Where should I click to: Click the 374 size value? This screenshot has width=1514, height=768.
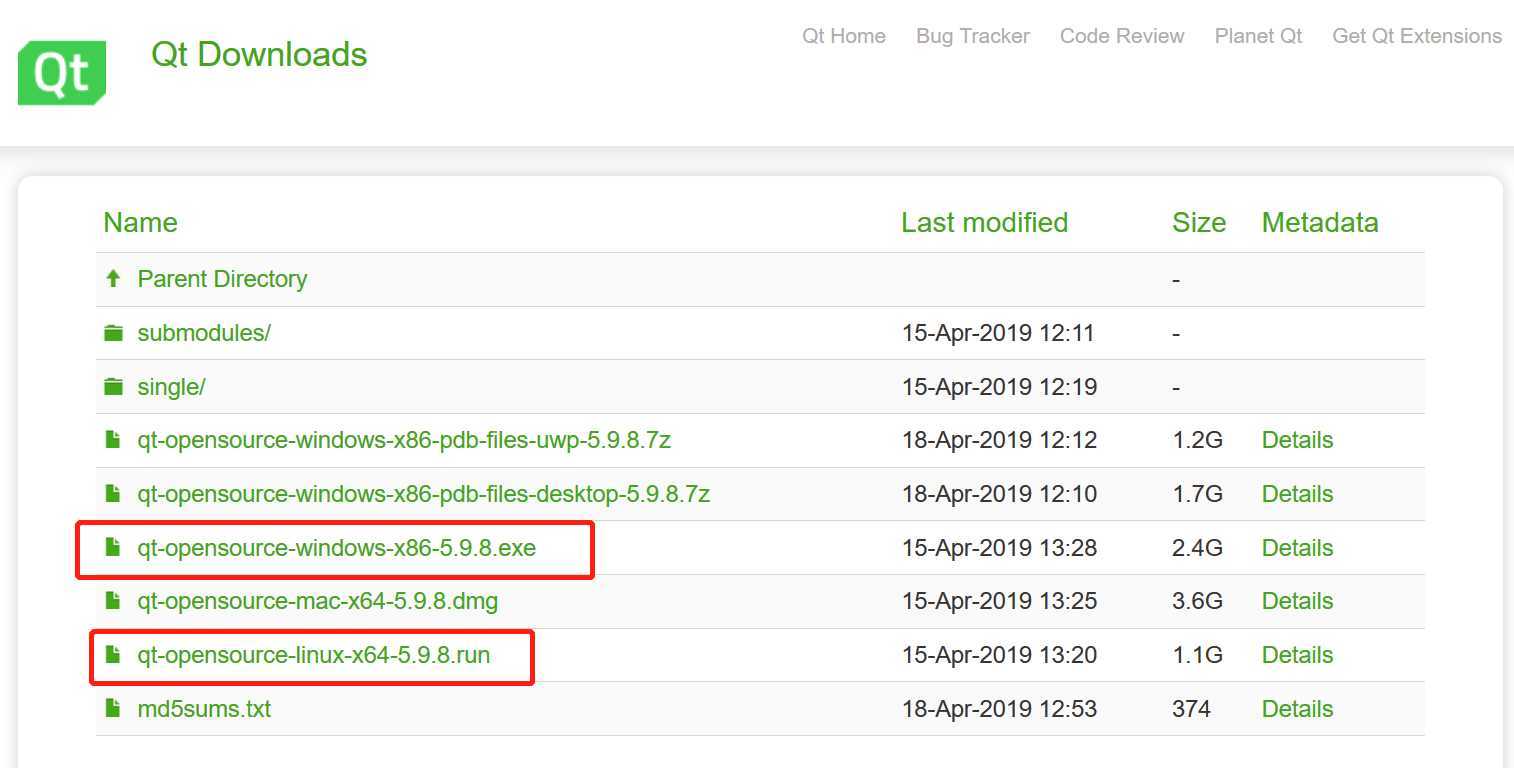click(1191, 709)
